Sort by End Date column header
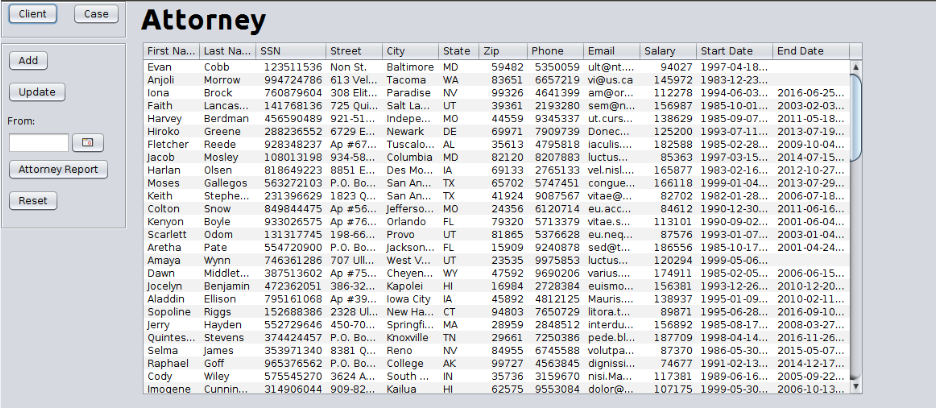Image resolution: width=936 pixels, height=408 pixels. [811, 51]
